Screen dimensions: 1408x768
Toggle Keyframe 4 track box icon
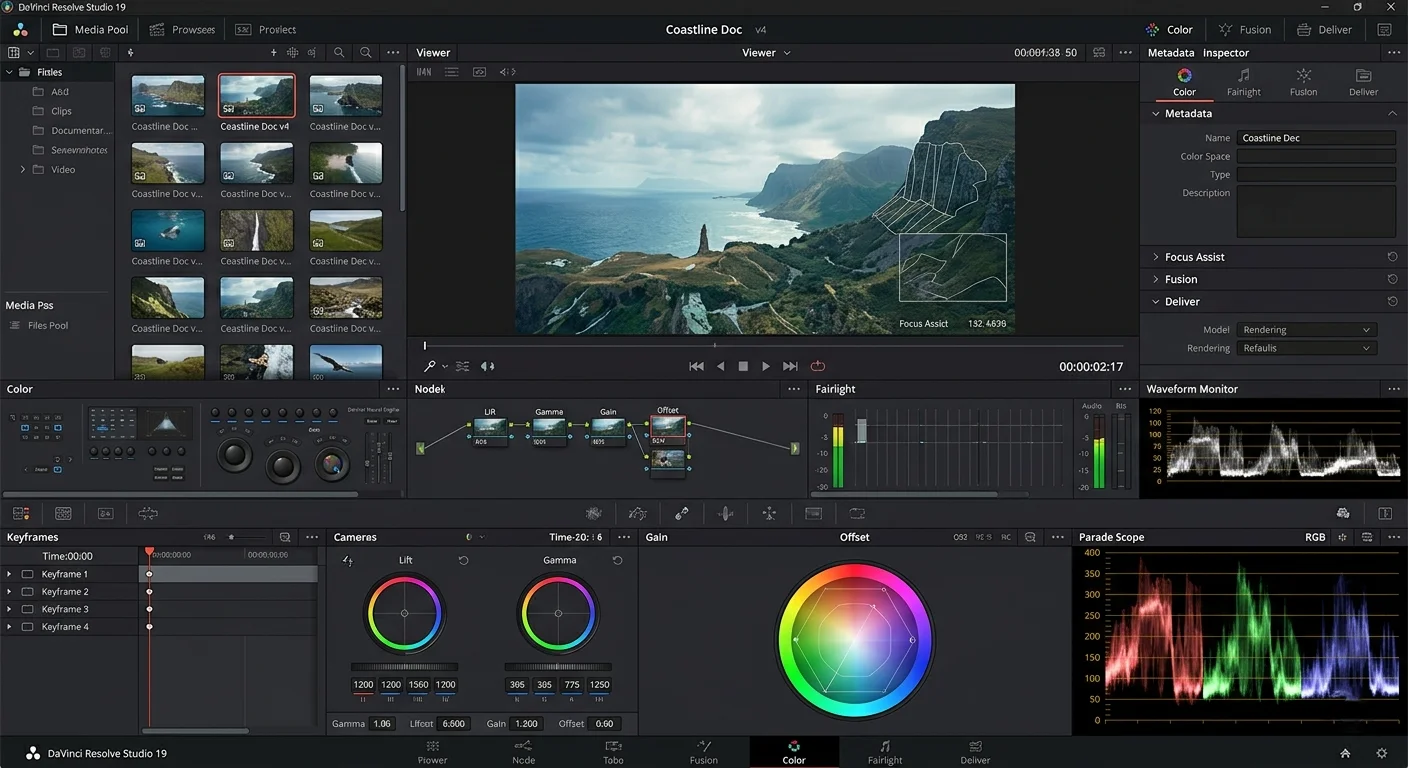tap(27, 627)
